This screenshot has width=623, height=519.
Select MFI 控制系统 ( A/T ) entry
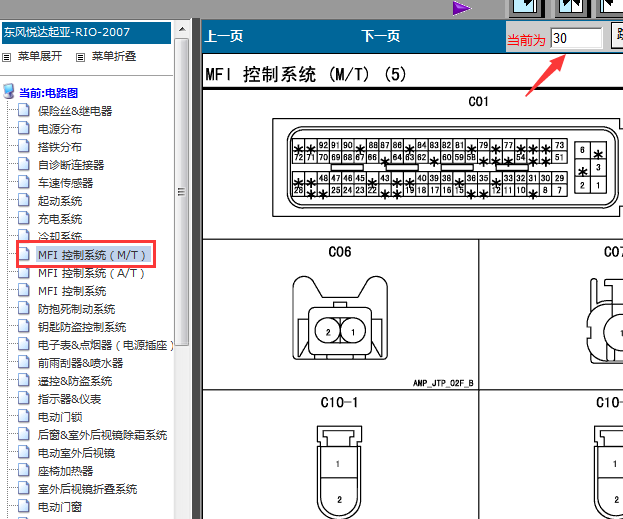click(x=91, y=273)
